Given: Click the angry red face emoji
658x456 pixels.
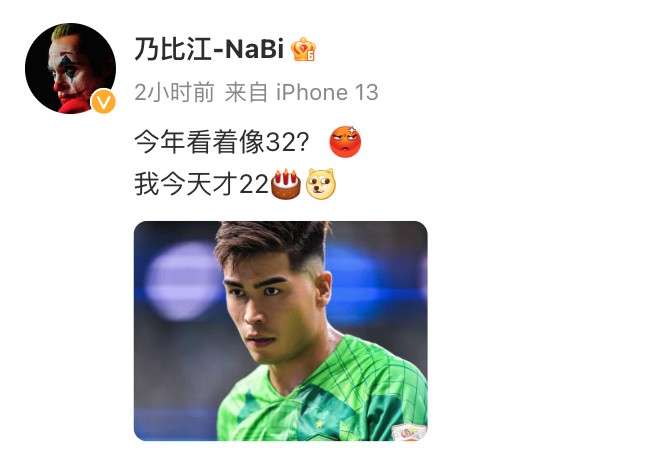Looking at the screenshot, I should pyautogui.click(x=345, y=142).
